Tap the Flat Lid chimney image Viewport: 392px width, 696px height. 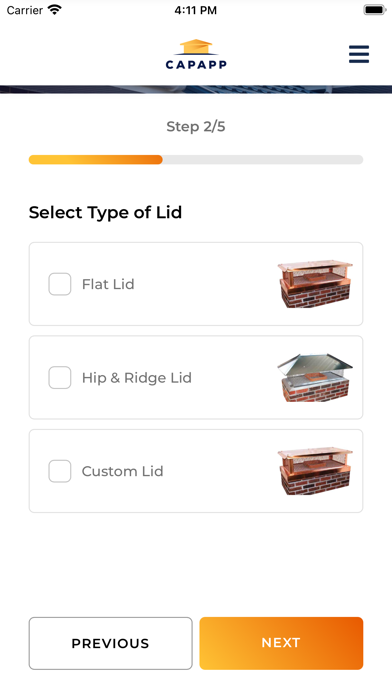coord(315,284)
